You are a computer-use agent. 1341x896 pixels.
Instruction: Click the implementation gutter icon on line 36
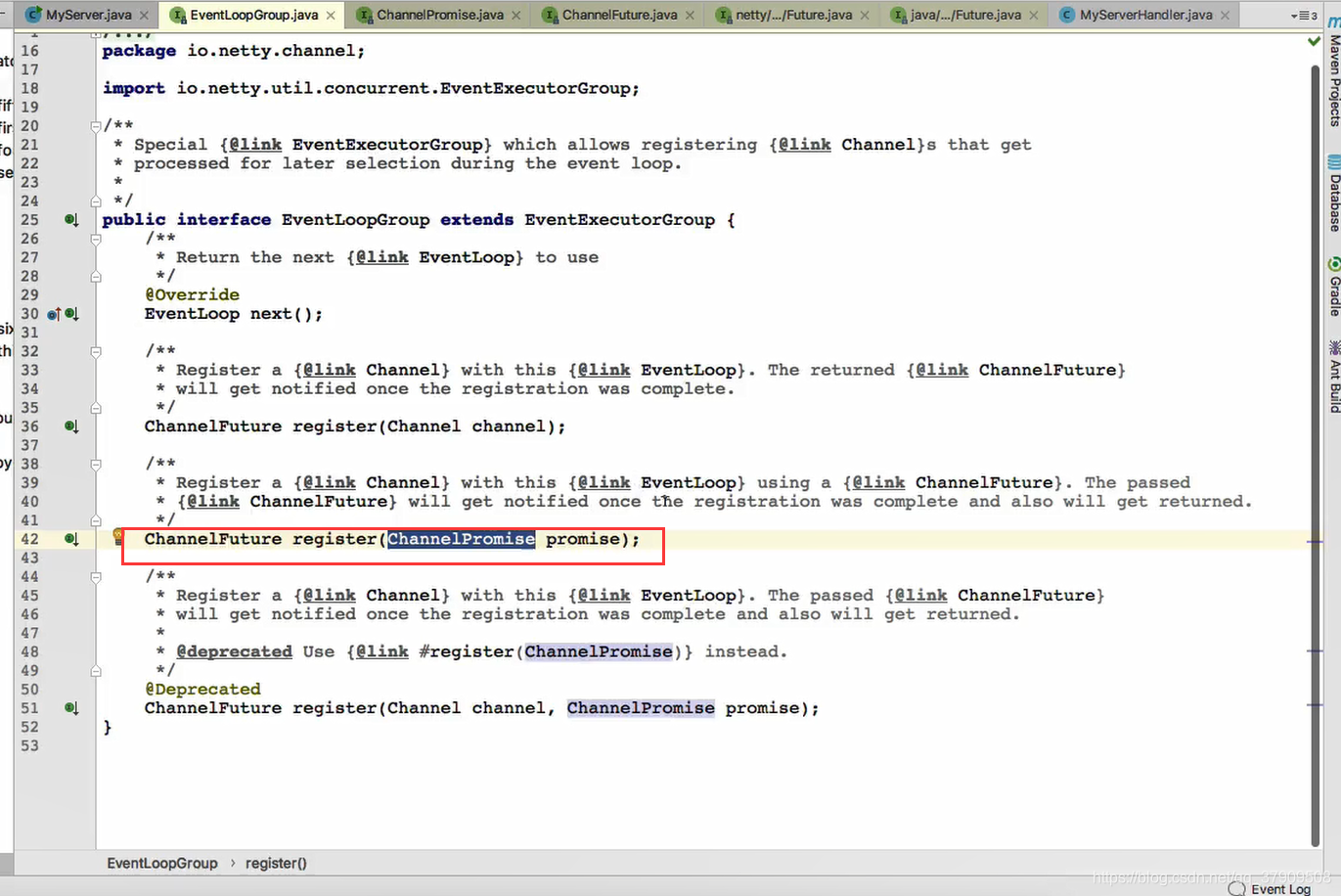pos(71,426)
